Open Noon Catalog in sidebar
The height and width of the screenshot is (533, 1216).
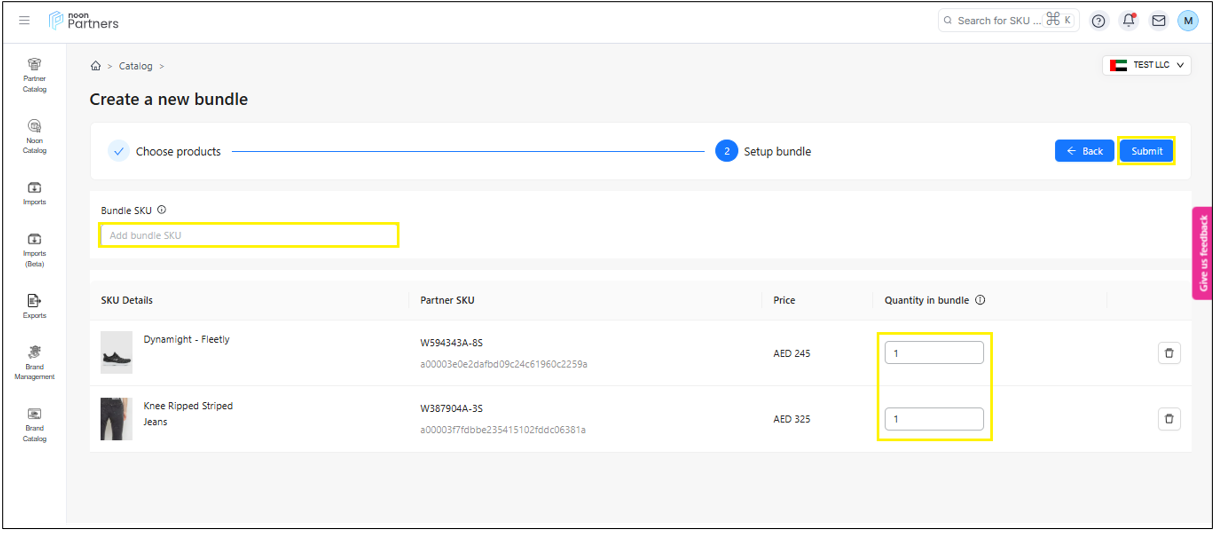34,136
